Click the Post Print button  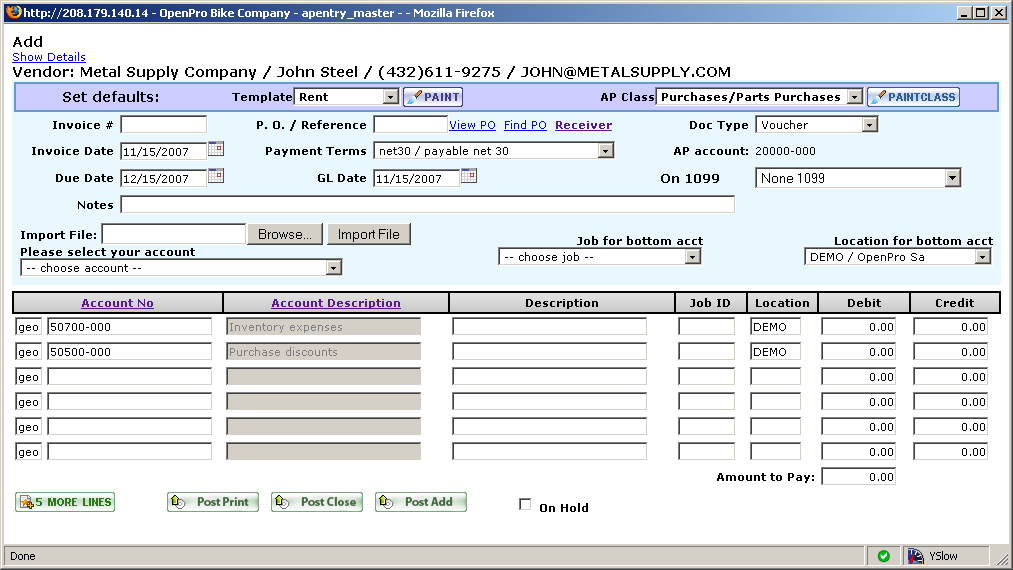click(213, 502)
